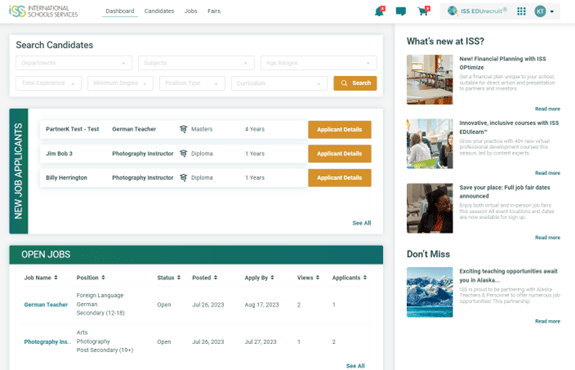Sort by Position column arrows

pos(103,278)
